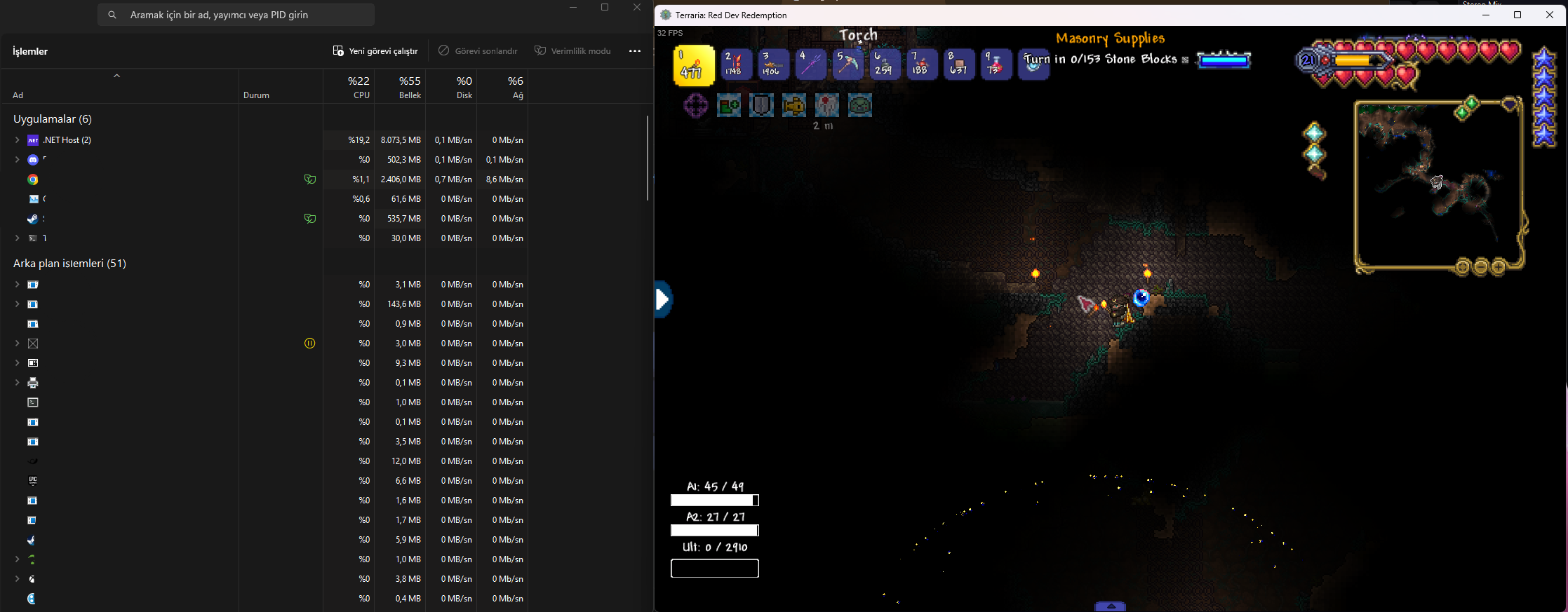
Task: Click the upper cyan diamond gem beside minimap
Action: 1314,132
